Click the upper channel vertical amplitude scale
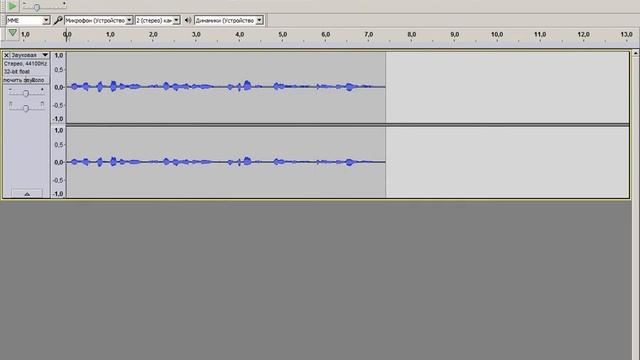 [58, 87]
